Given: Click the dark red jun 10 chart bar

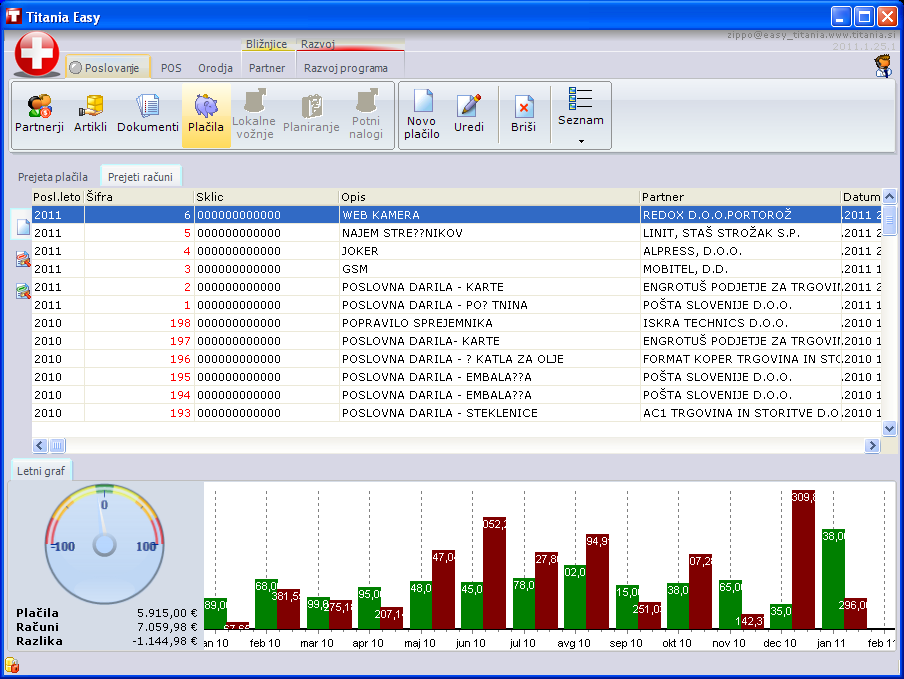Looking at the screenshot, I should [x=494, y=572].
